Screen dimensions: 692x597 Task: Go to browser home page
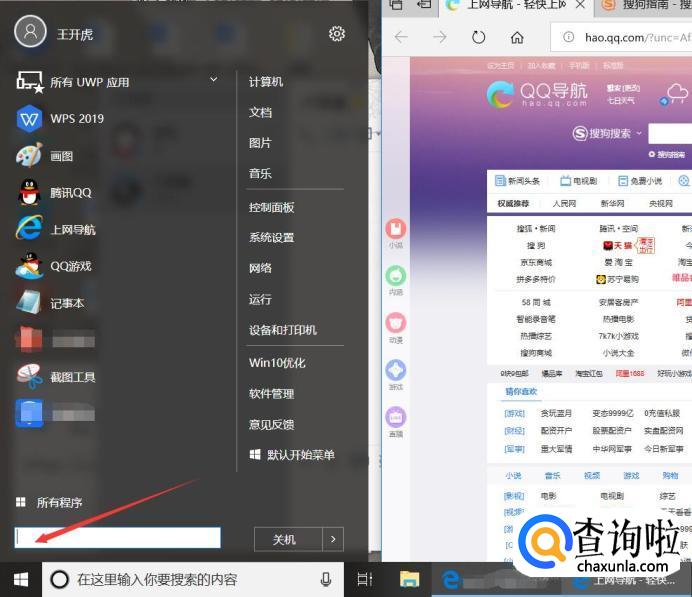click(x=517, y=38)
